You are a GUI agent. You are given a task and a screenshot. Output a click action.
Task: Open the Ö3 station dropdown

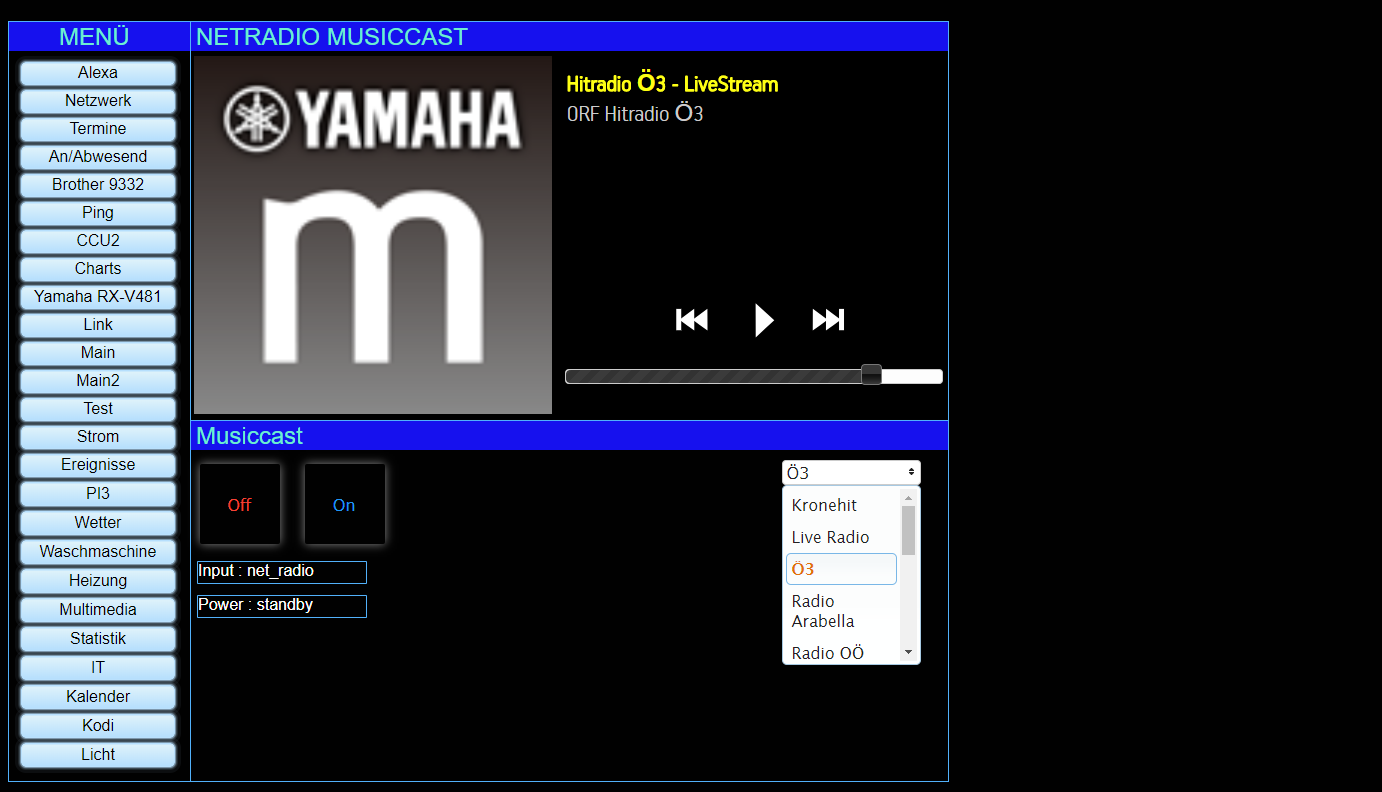(851, 473)
